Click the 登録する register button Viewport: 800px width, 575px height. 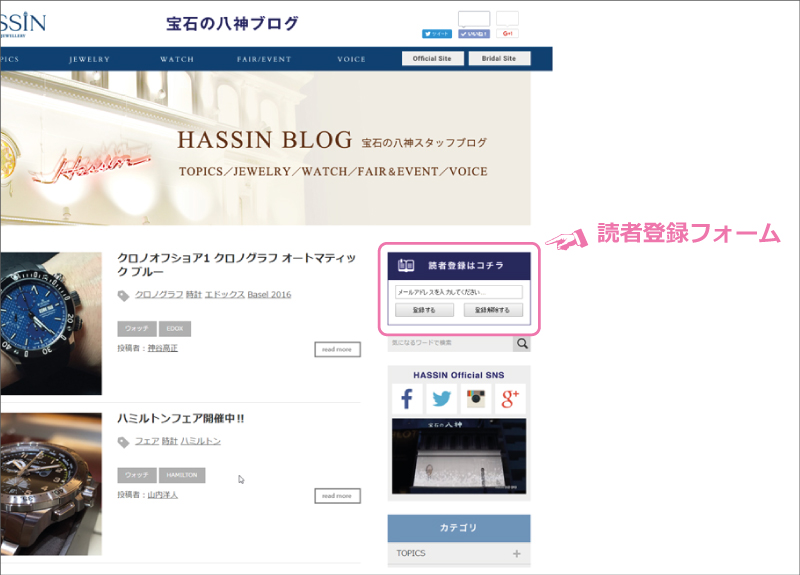coord(424,310)
